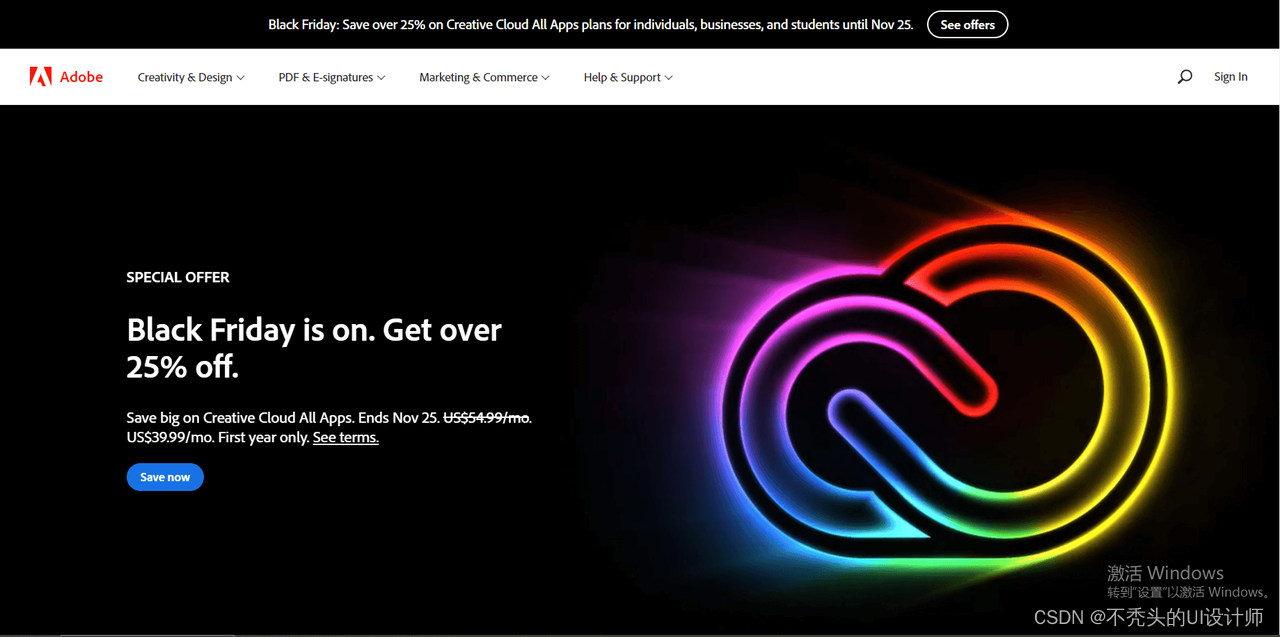Click the US$39.99/mo price text

[x=170, y=437]
